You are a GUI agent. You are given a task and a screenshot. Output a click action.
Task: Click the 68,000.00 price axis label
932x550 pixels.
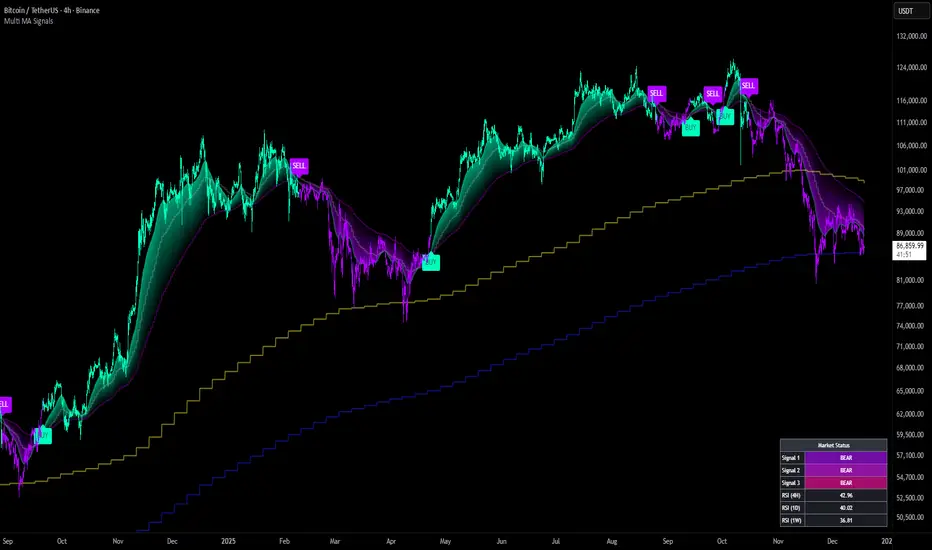pos(912,367)
